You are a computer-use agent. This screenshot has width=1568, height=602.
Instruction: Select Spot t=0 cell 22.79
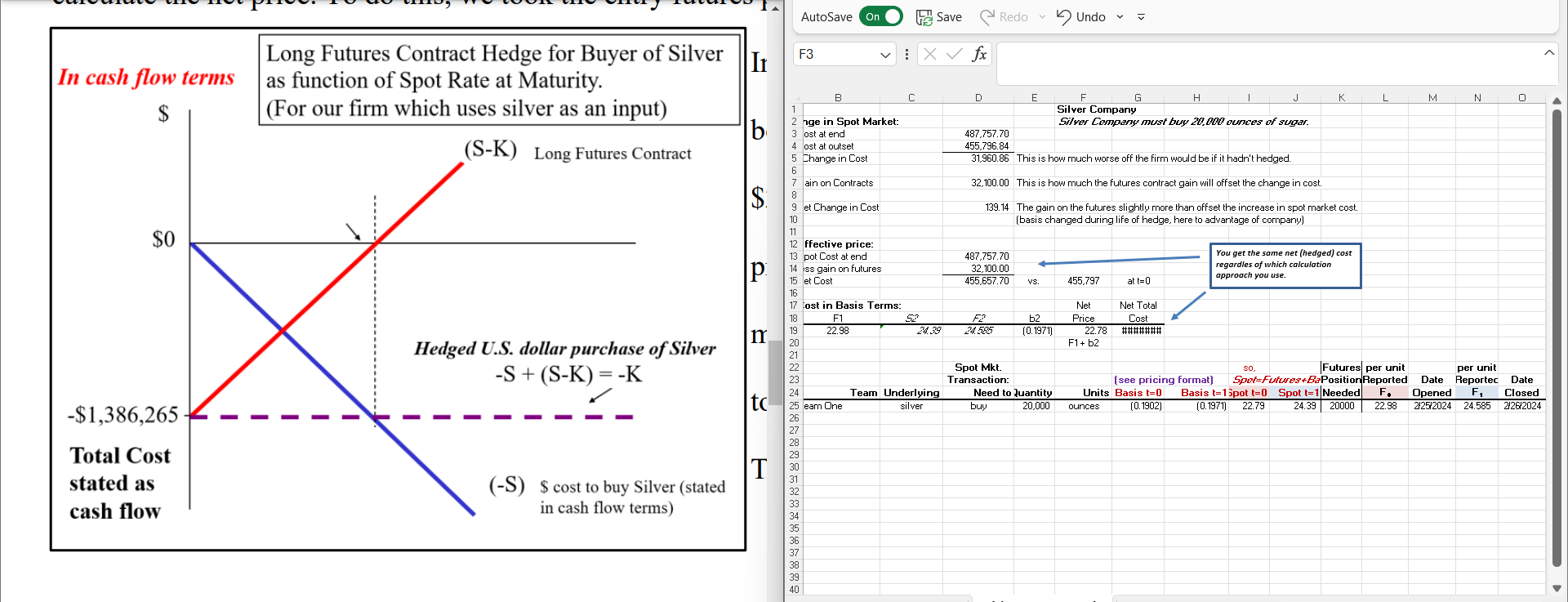point(1249,406)
